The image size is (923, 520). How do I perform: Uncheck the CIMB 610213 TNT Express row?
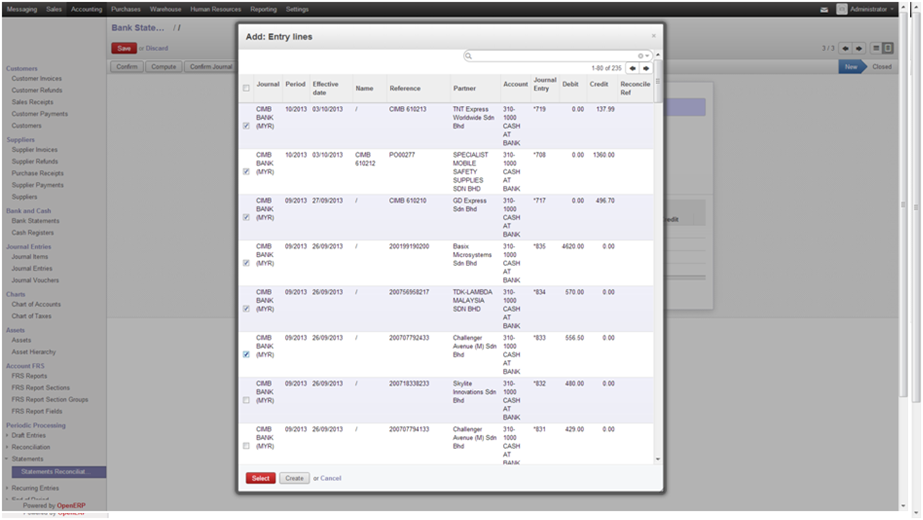(246, 126)
